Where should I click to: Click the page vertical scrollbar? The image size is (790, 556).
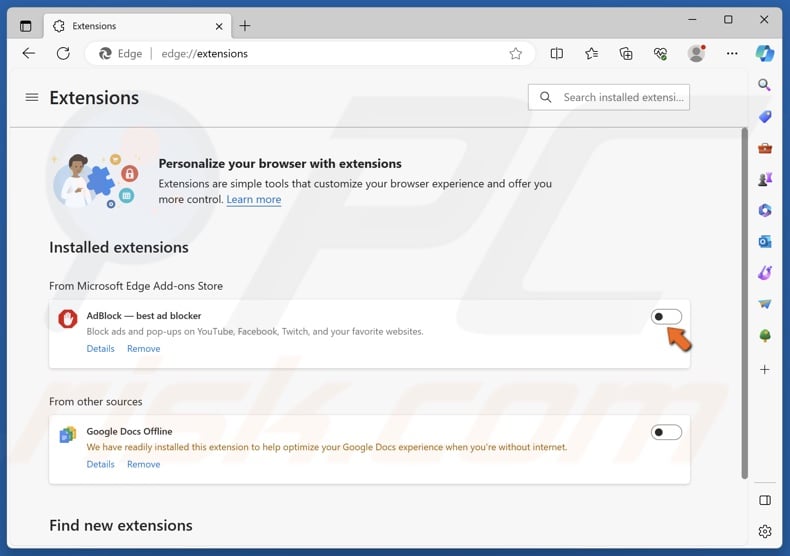coord(744,303)
